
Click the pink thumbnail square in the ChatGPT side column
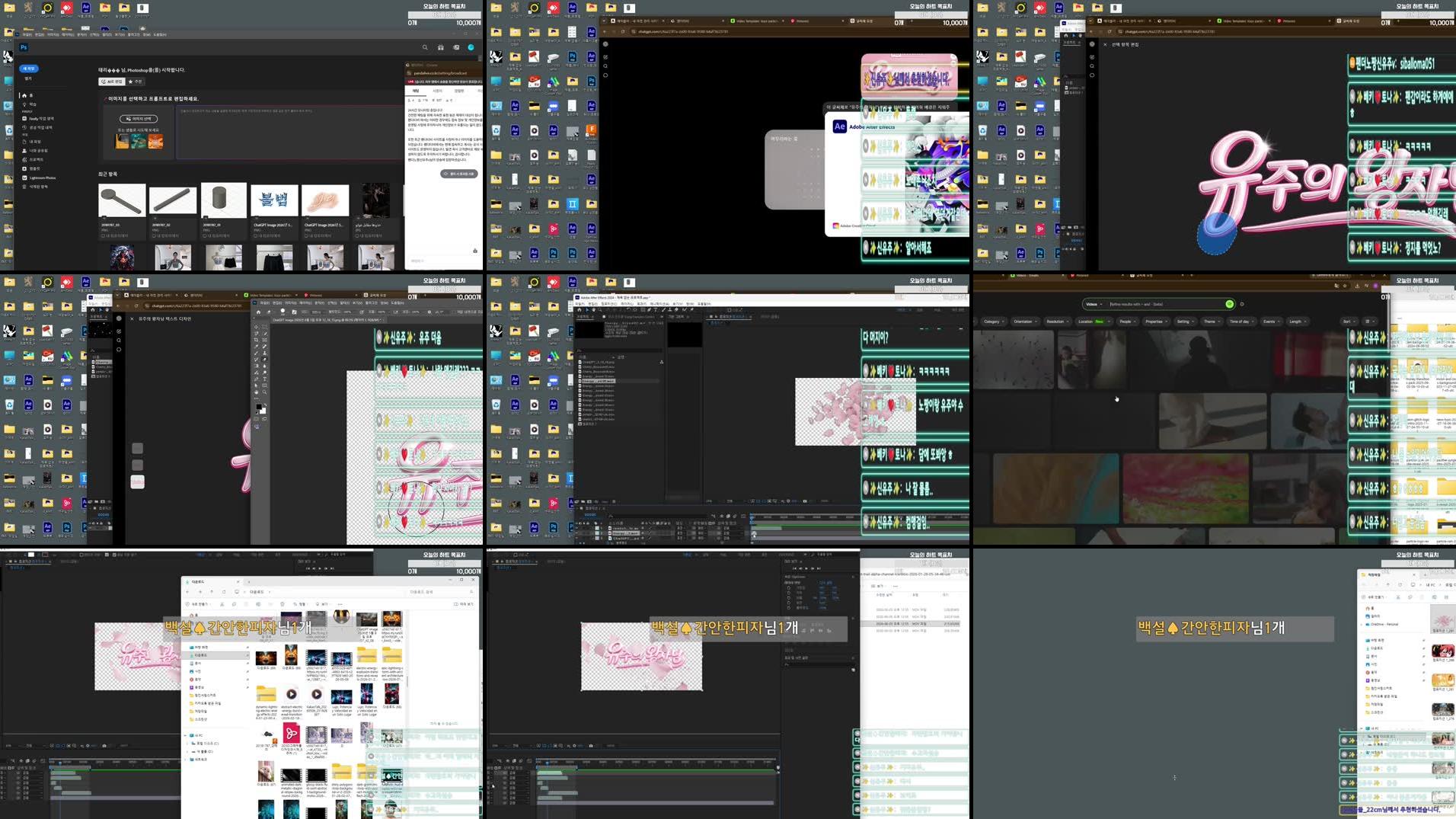137,481
